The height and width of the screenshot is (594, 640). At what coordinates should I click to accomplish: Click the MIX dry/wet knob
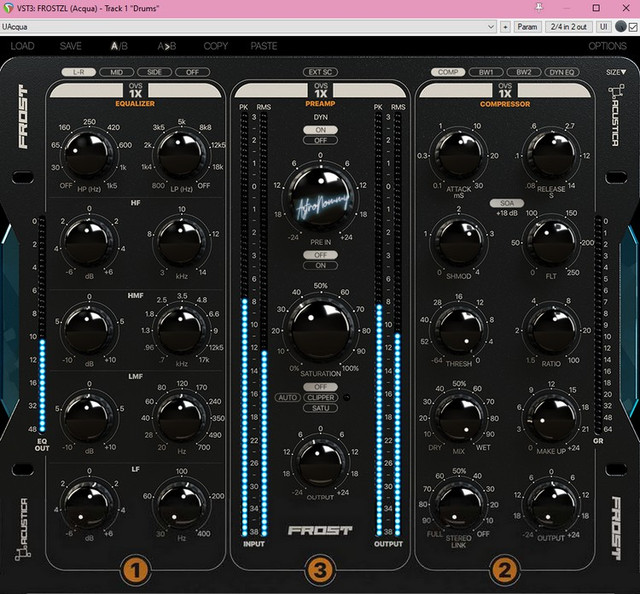459,419
